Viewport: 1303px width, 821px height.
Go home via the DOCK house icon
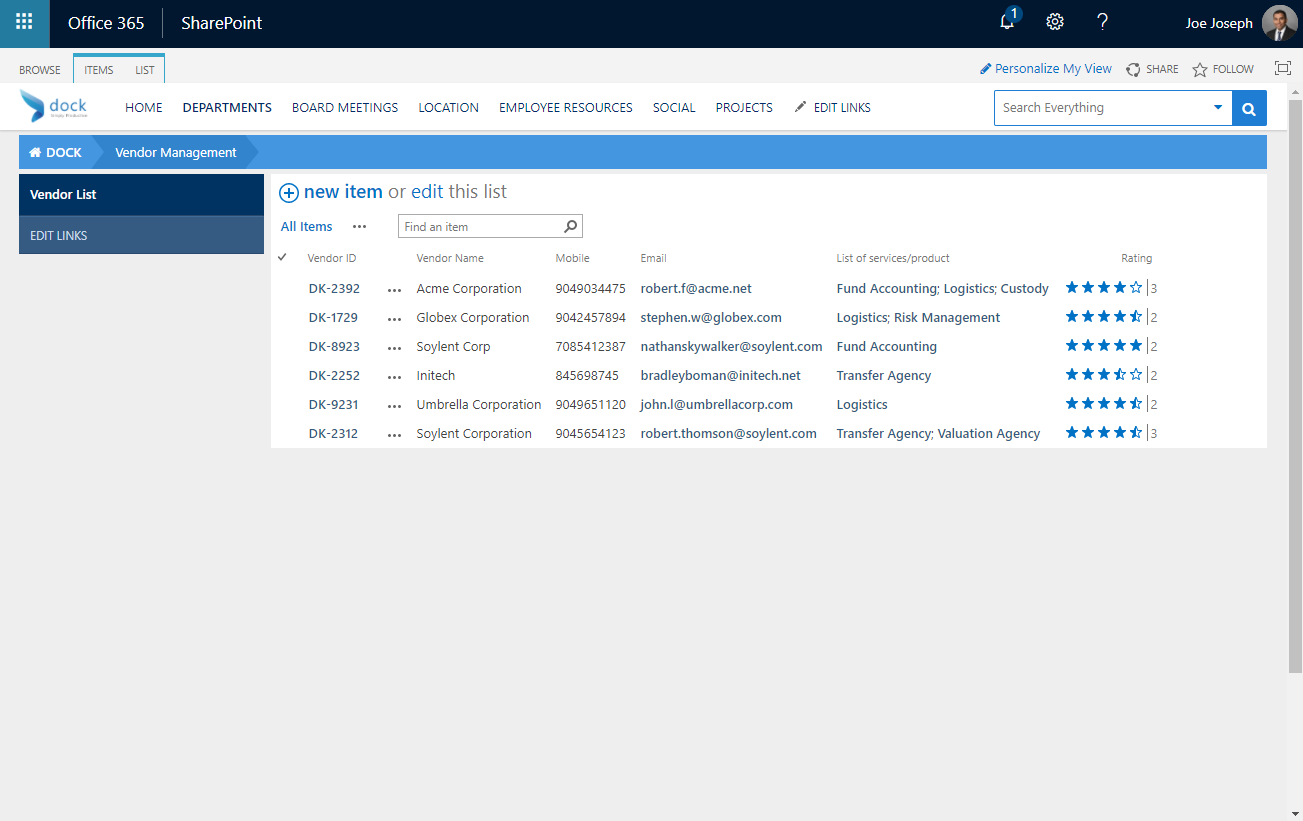tap(36, 151)
